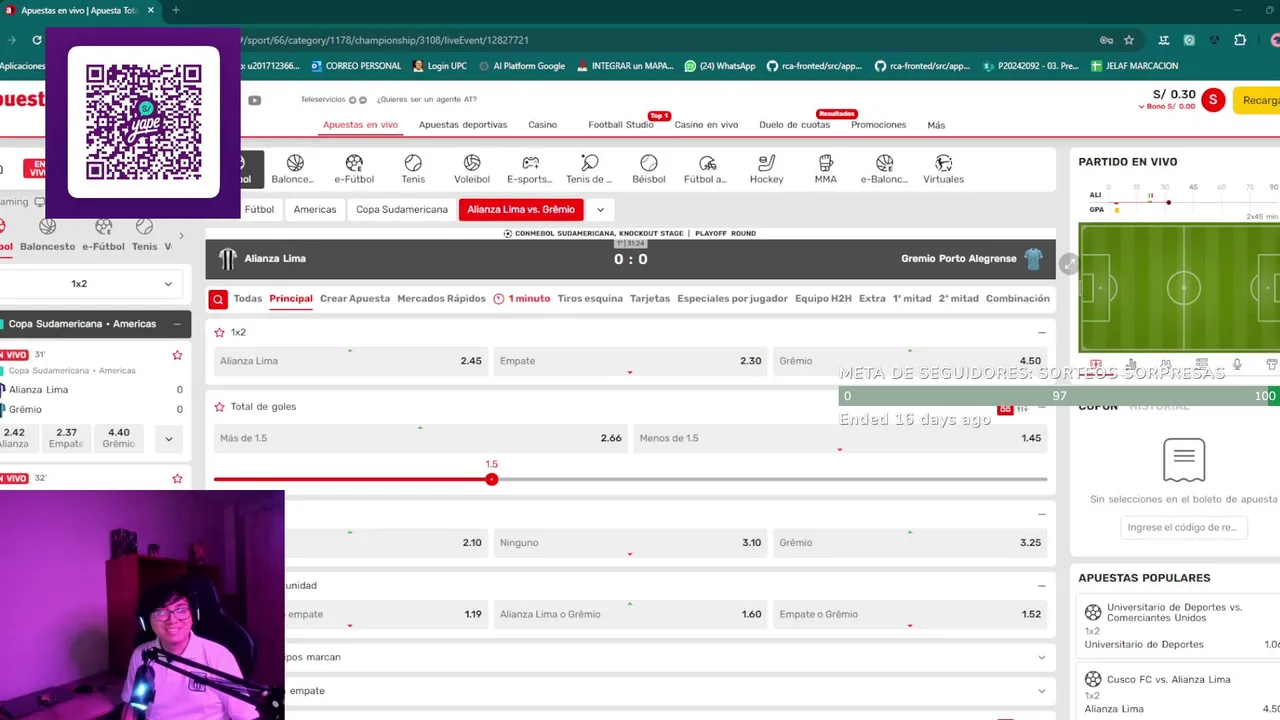Open the Football Studio menu item
1280x720 pixels.
pos(621,125)
